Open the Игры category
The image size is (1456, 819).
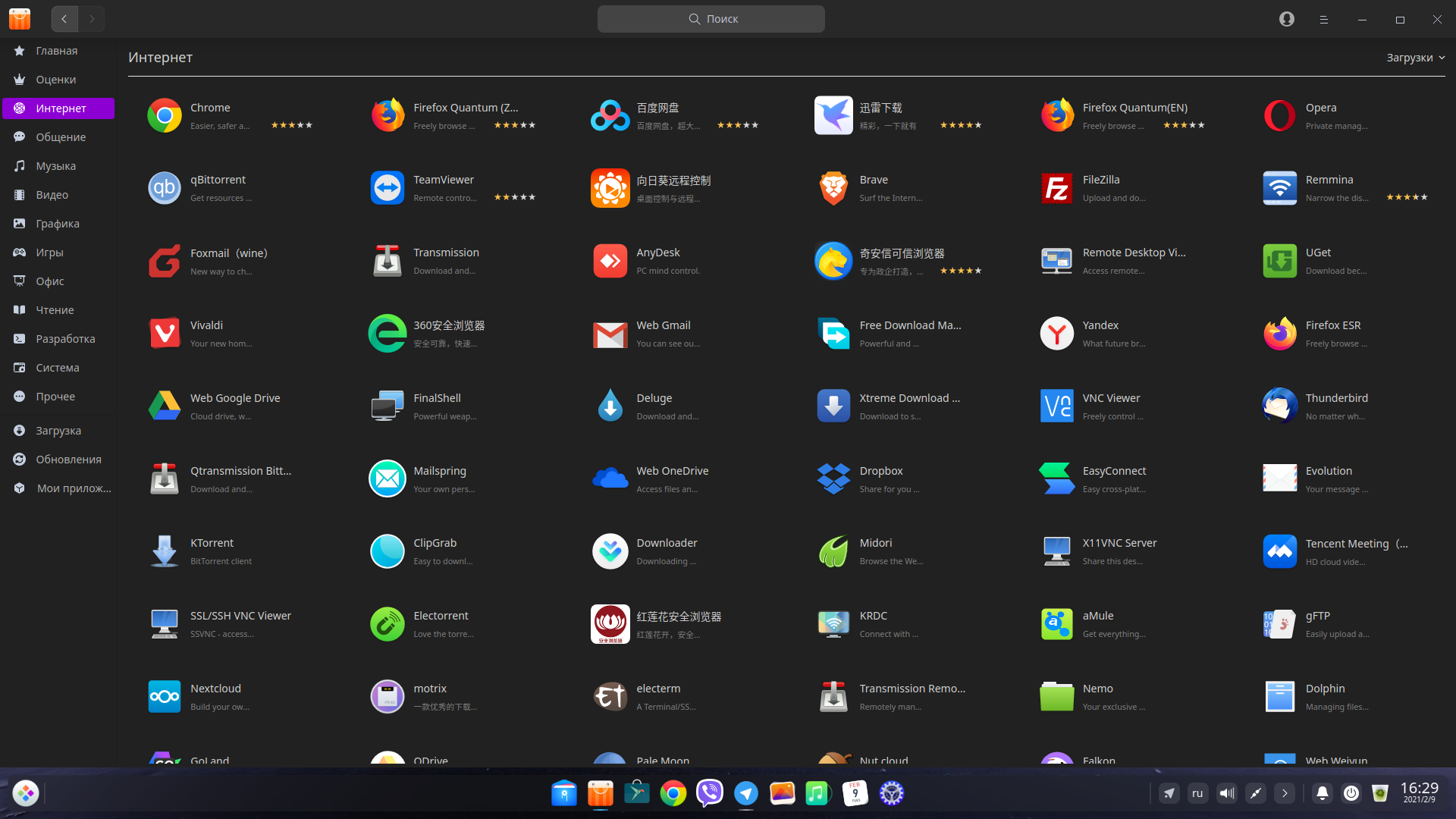(x=58, y=253)
